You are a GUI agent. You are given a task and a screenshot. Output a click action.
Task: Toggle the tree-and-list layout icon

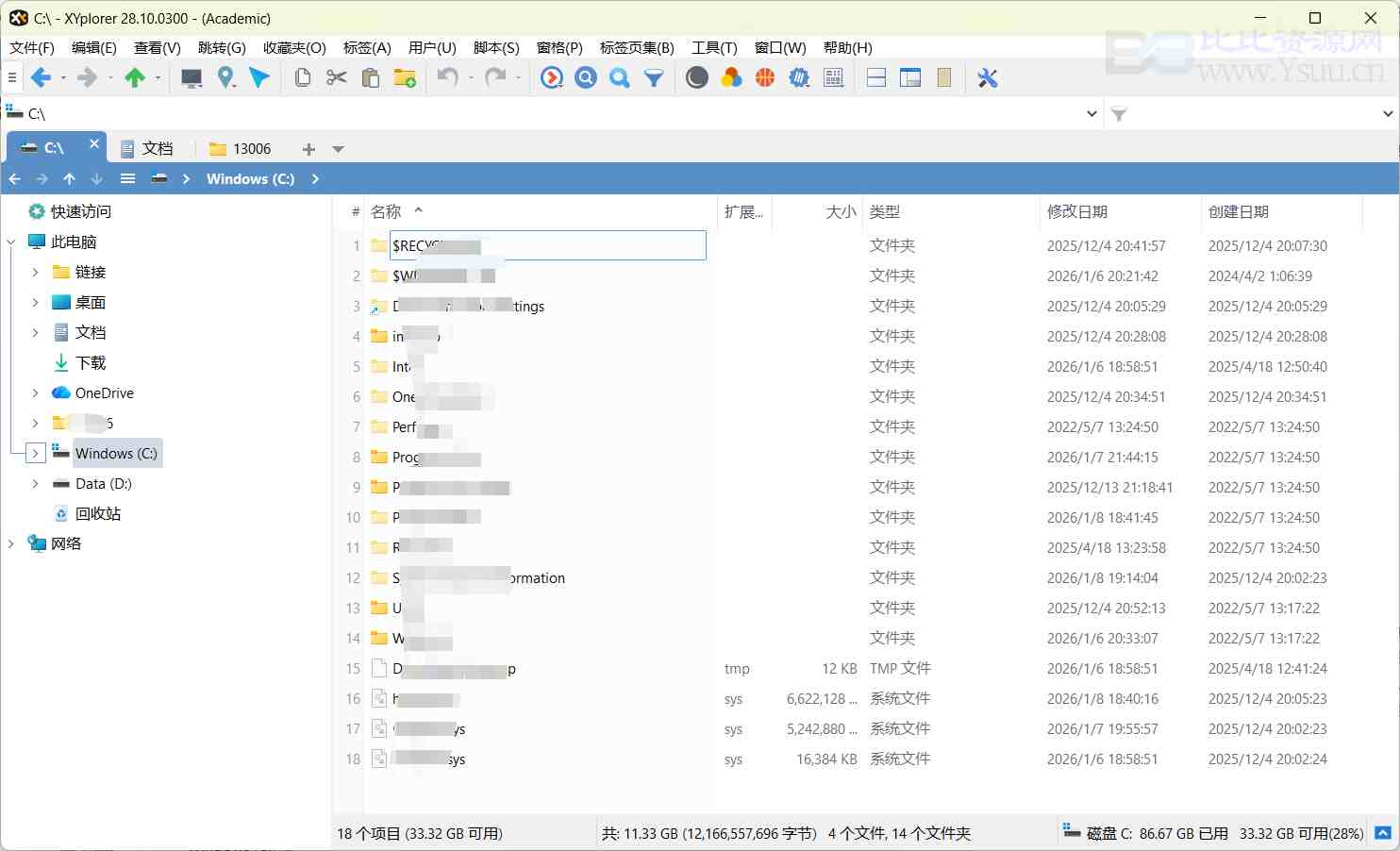point(910,77)
